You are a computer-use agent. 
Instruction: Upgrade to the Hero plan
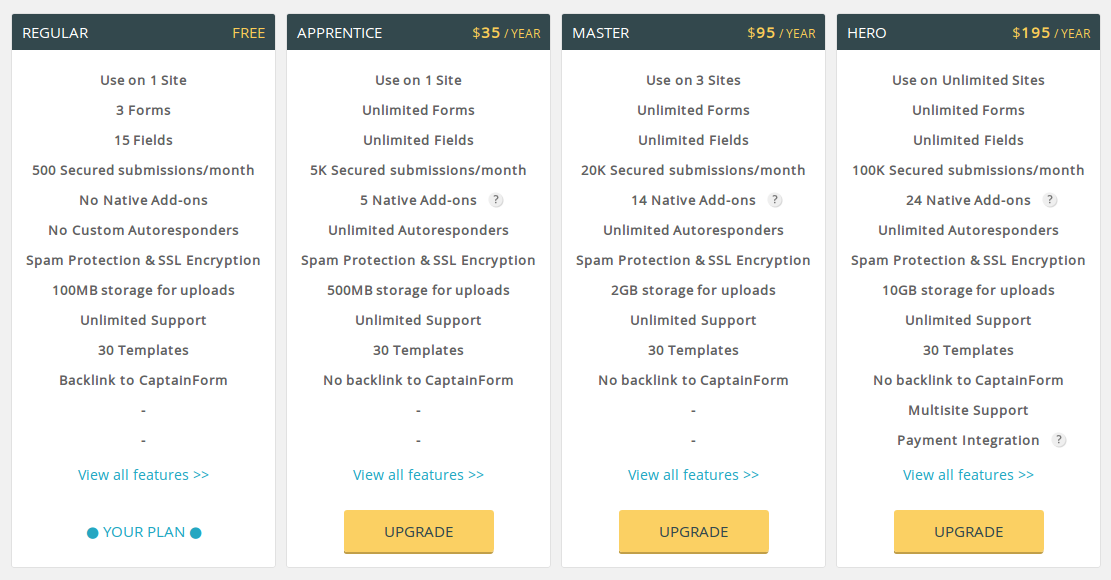click(x=968, y=531)
